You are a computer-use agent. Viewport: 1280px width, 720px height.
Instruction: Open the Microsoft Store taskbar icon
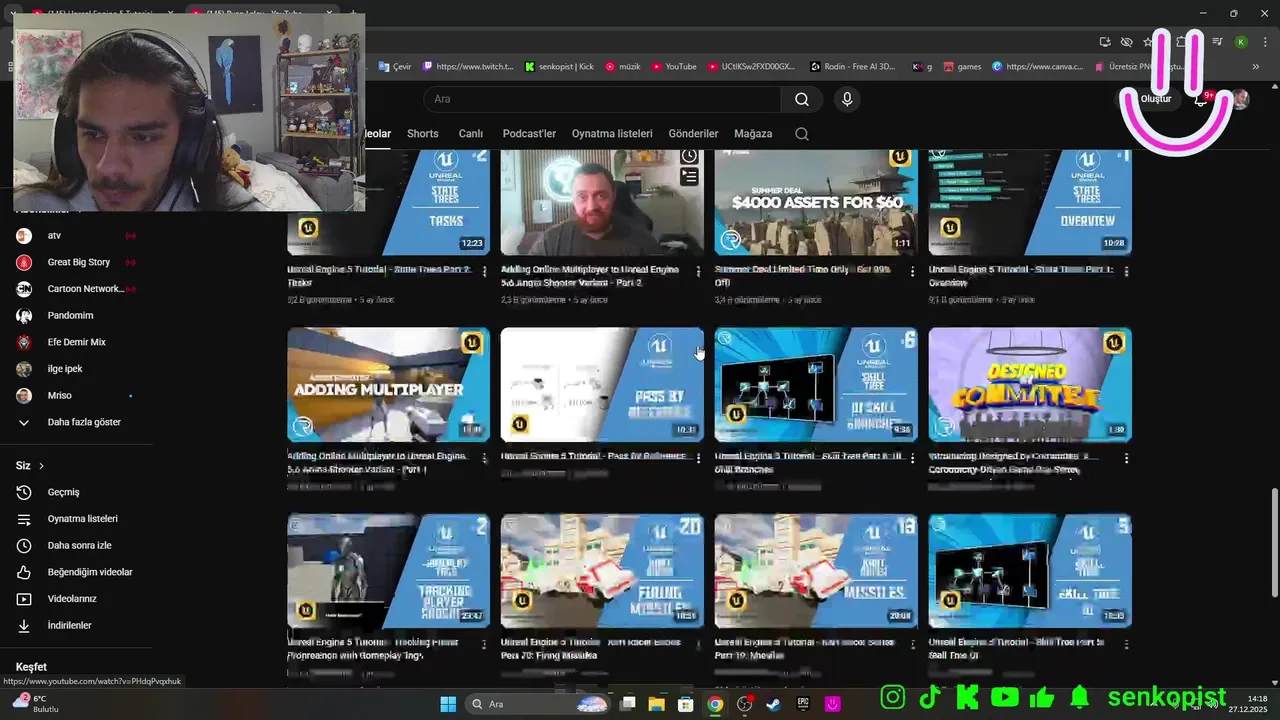(x=686, y=704)
